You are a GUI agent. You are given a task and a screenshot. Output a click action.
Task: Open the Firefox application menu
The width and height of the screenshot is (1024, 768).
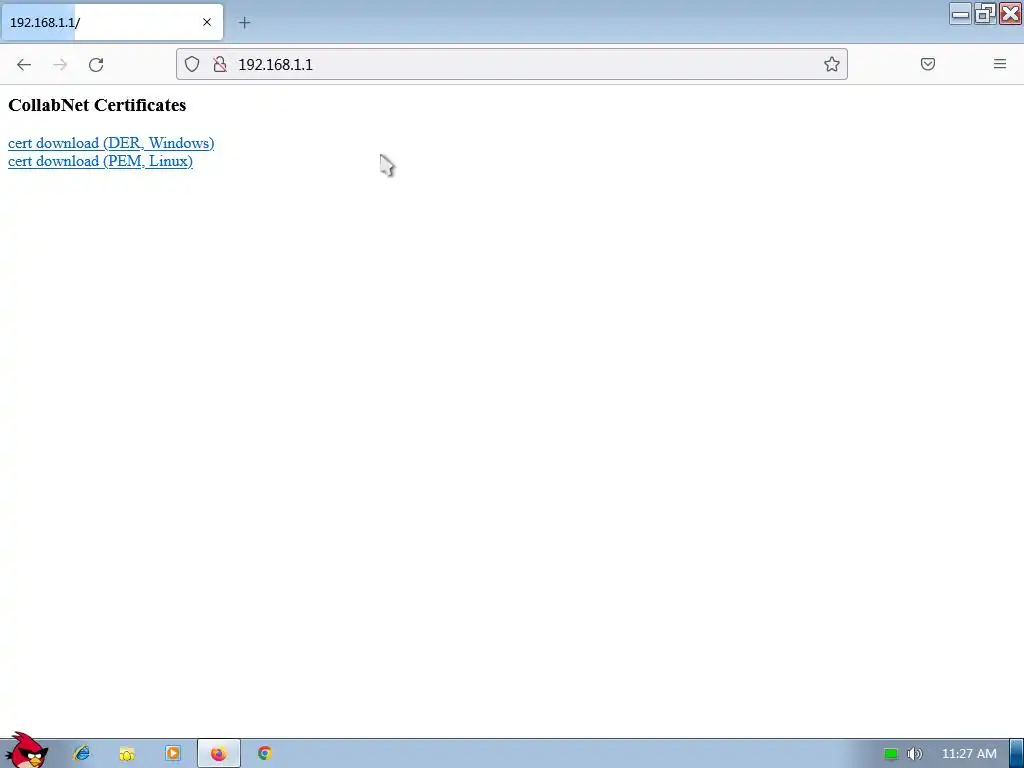[x=1000, y=64]
